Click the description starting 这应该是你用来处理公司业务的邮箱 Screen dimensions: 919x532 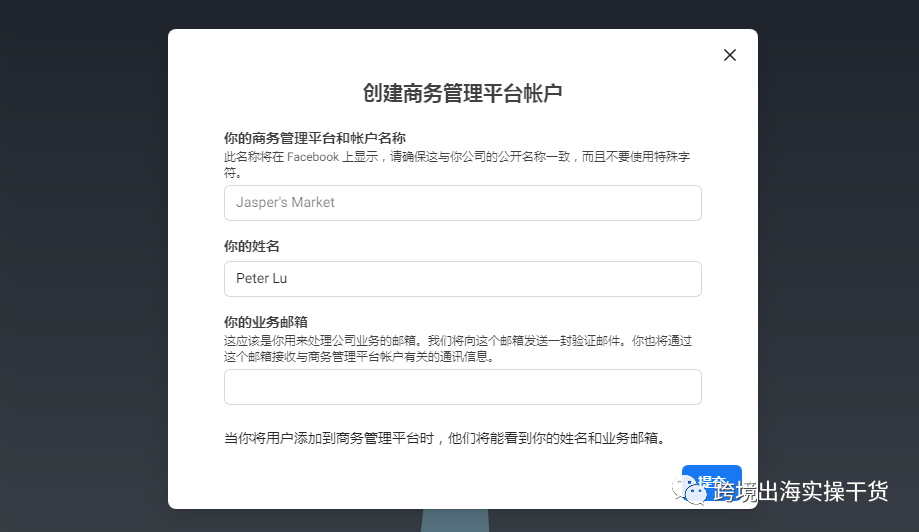pos(458,349)
